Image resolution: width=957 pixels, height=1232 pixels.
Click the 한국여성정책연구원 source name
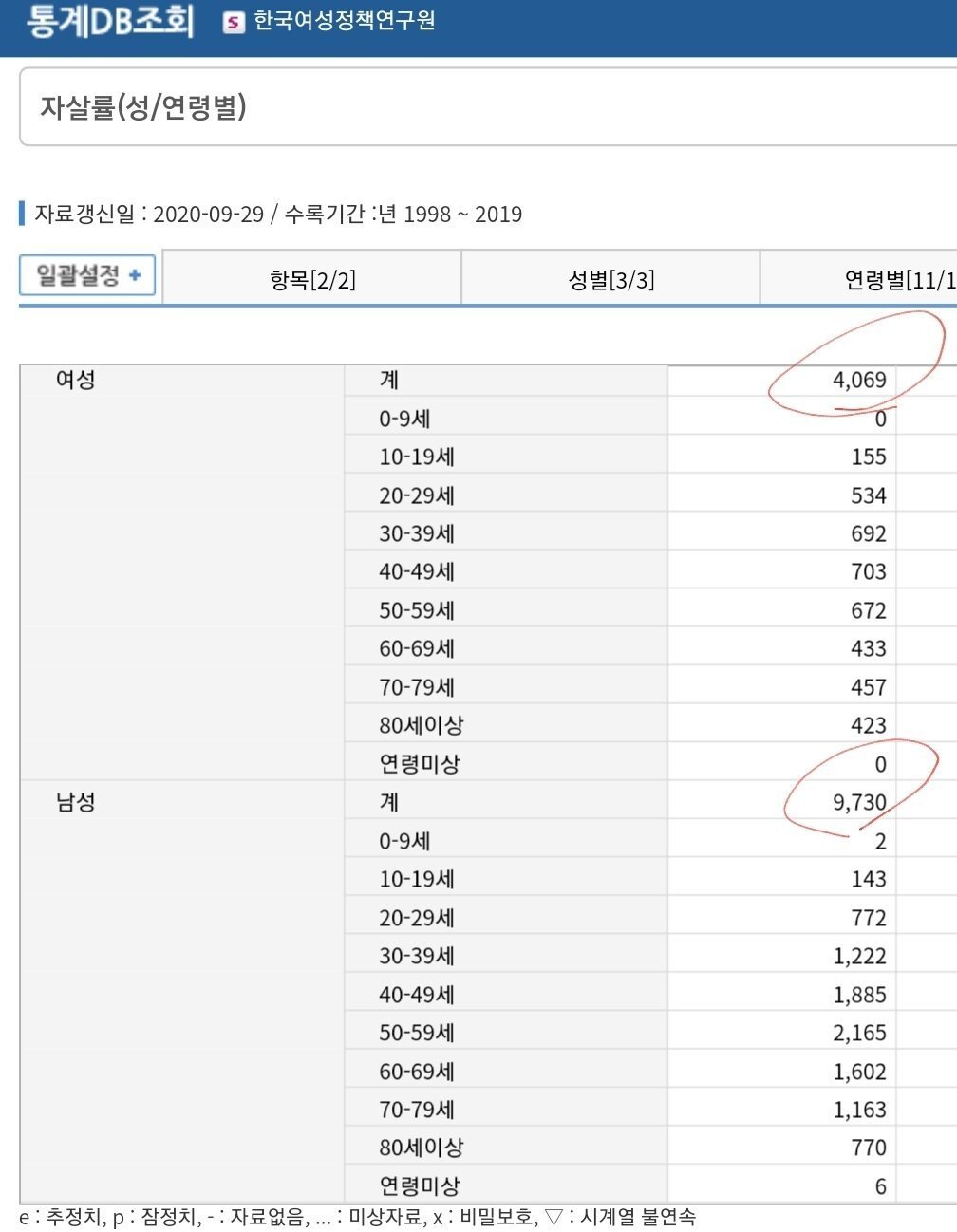coord(344,21)
